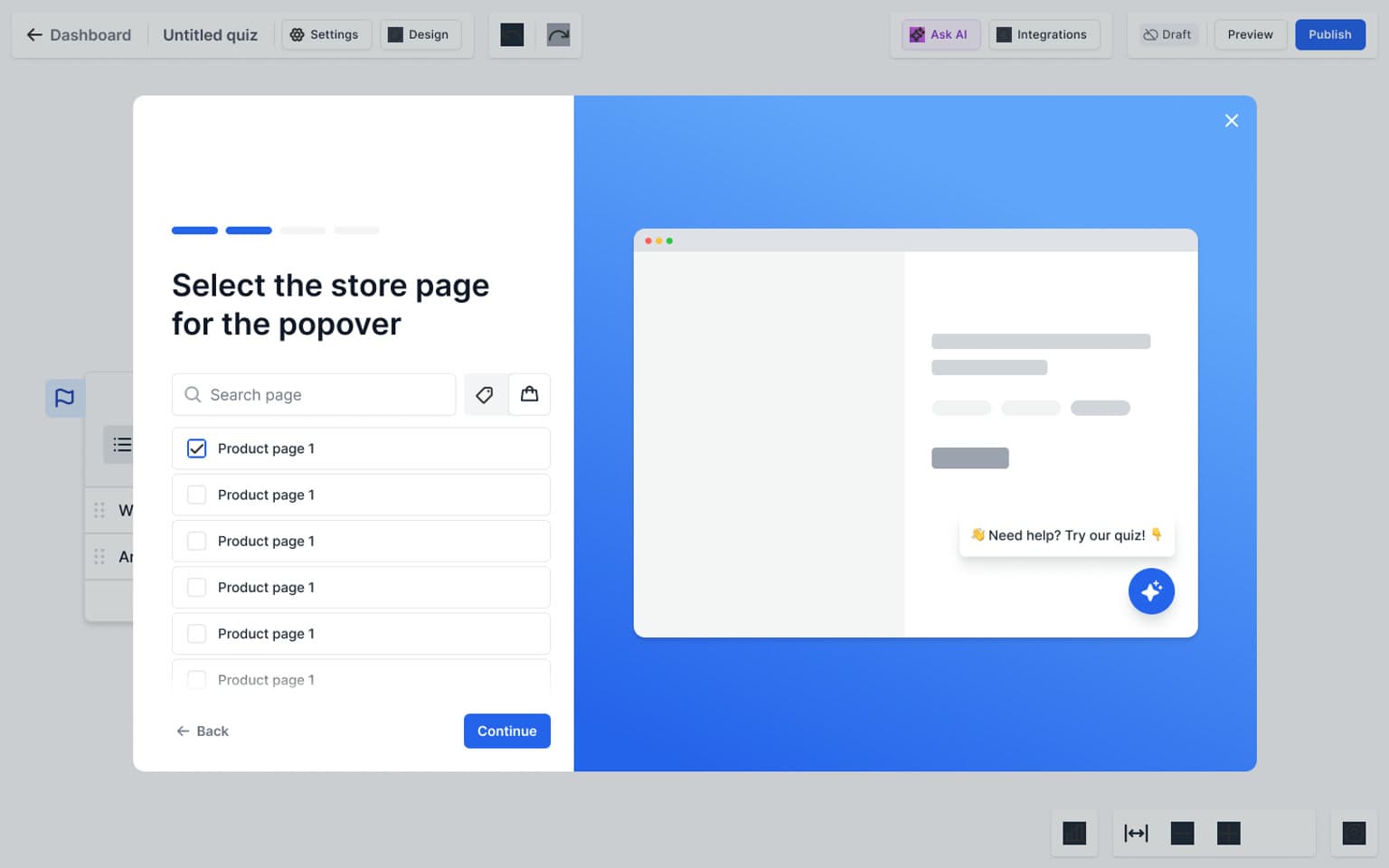Click the list view icon behind the dialog

pos(121,445)
